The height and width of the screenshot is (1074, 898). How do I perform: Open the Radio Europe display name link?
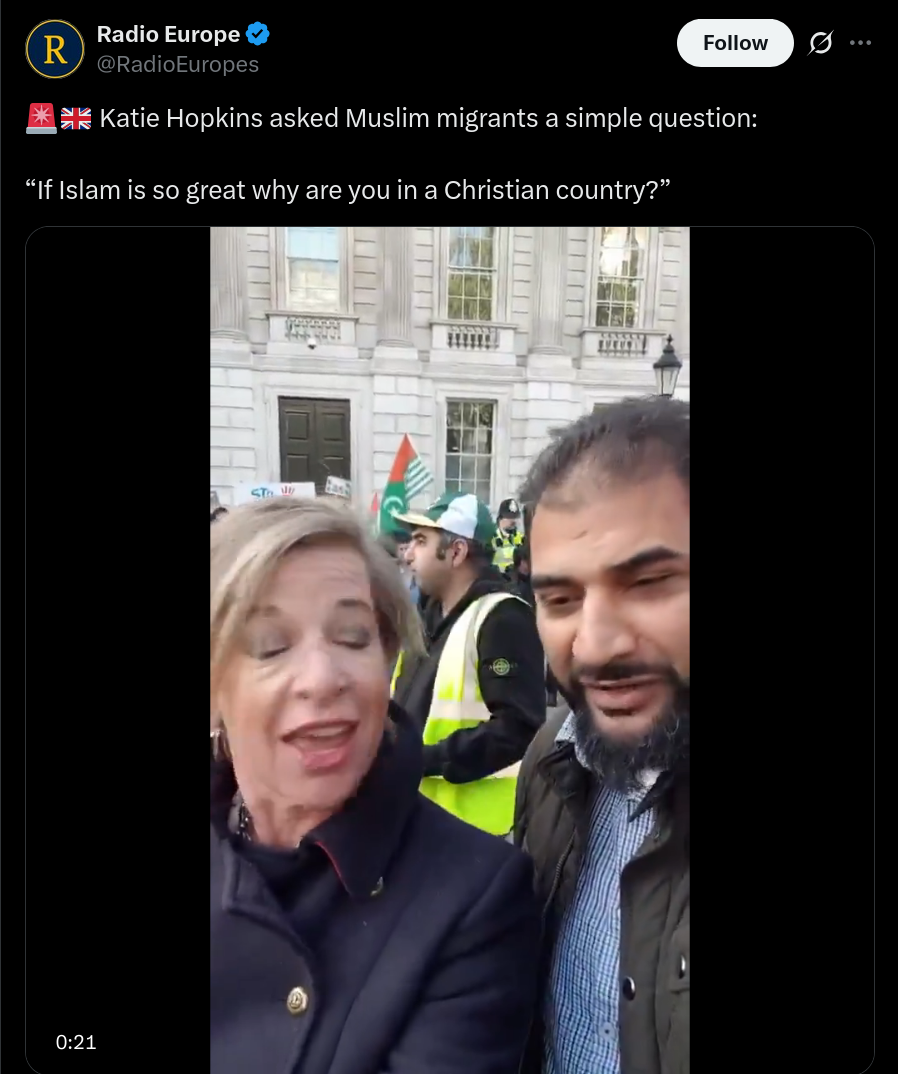click(169, 34)
